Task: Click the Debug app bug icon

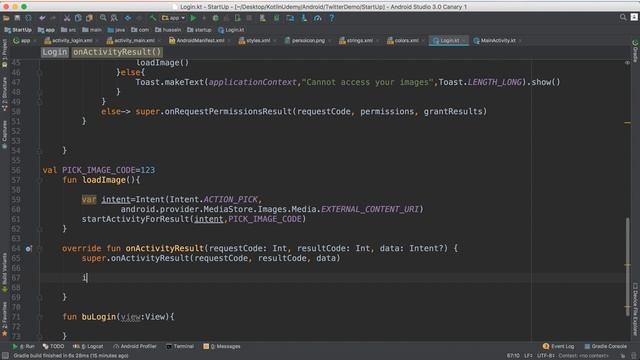Action: [216, 18]
